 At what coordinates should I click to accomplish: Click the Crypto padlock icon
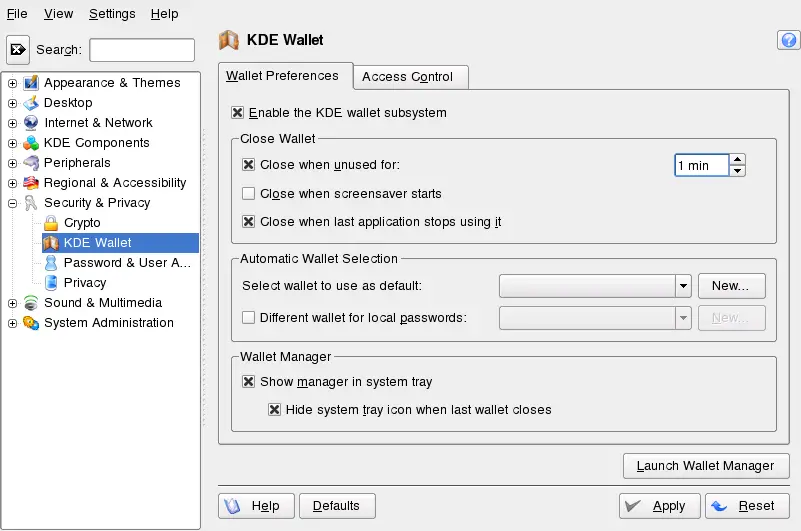pyautogui.click(x=51, y=223)
